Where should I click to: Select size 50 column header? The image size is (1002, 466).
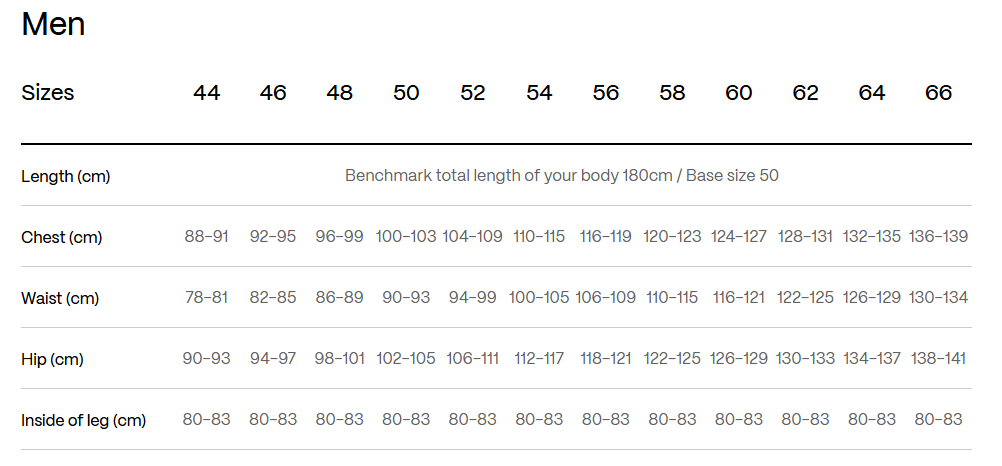click(406, 93)
